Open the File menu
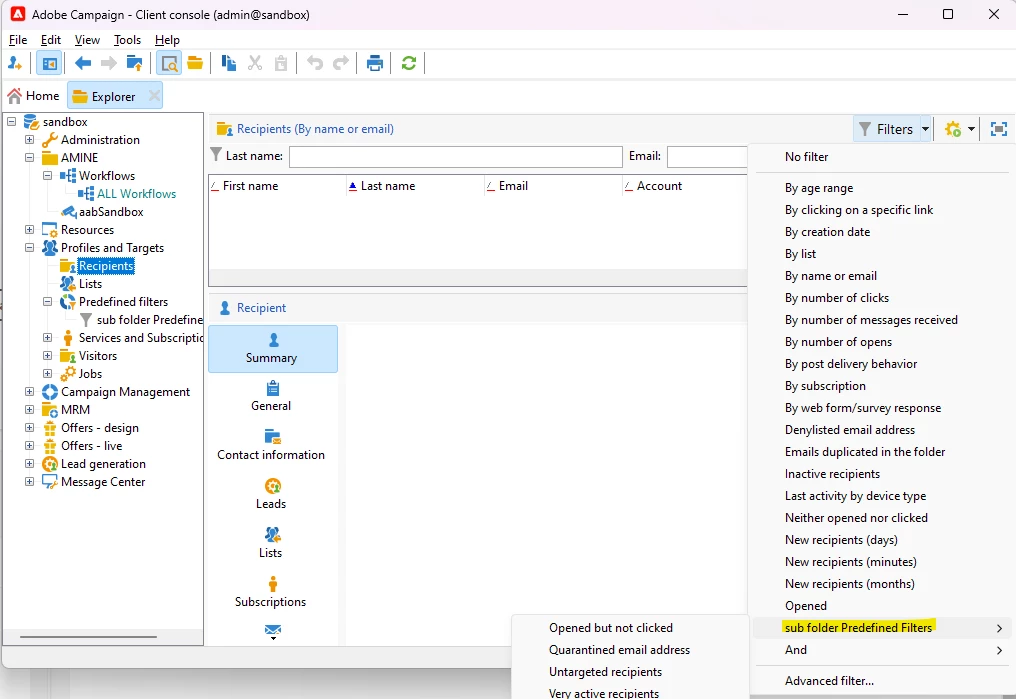 pyautogui.click(x=17, y=40)
